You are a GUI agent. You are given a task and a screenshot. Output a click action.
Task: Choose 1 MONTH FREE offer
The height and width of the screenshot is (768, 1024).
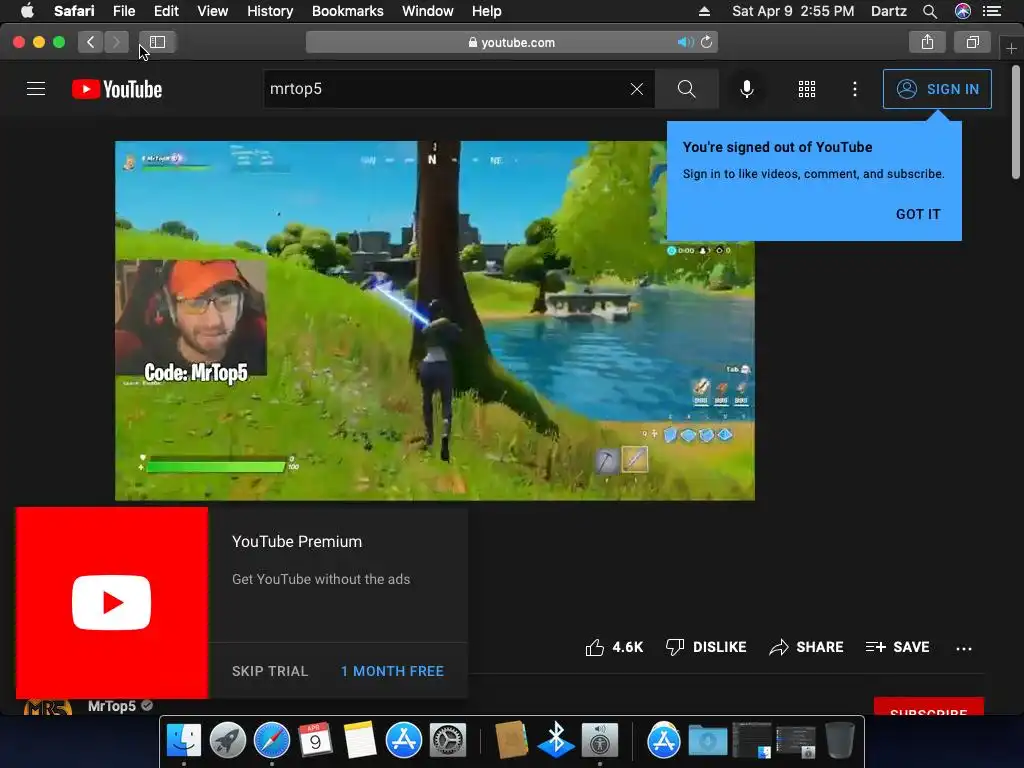click(x=392, y=671)
